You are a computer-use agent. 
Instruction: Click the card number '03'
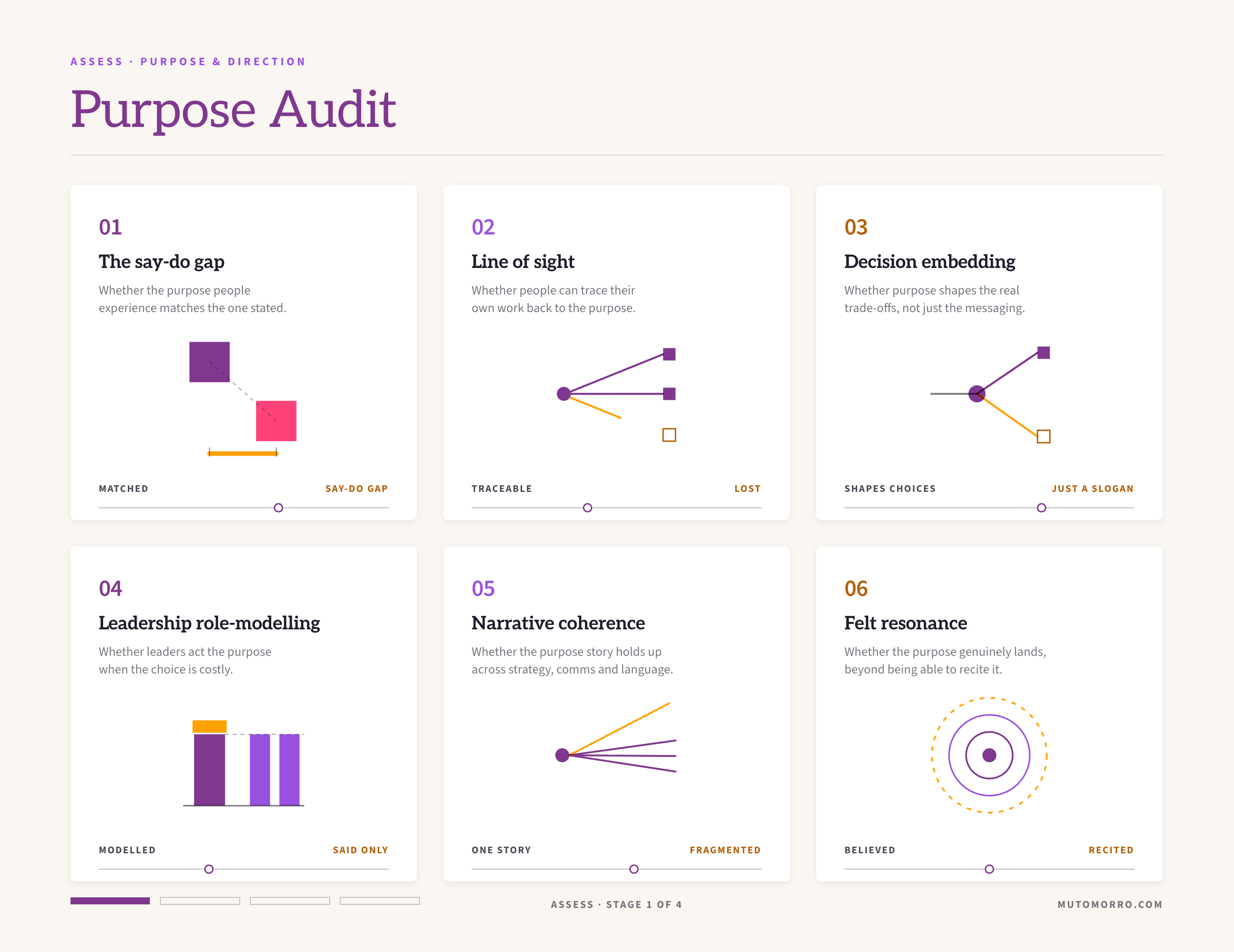pos(856,227)
